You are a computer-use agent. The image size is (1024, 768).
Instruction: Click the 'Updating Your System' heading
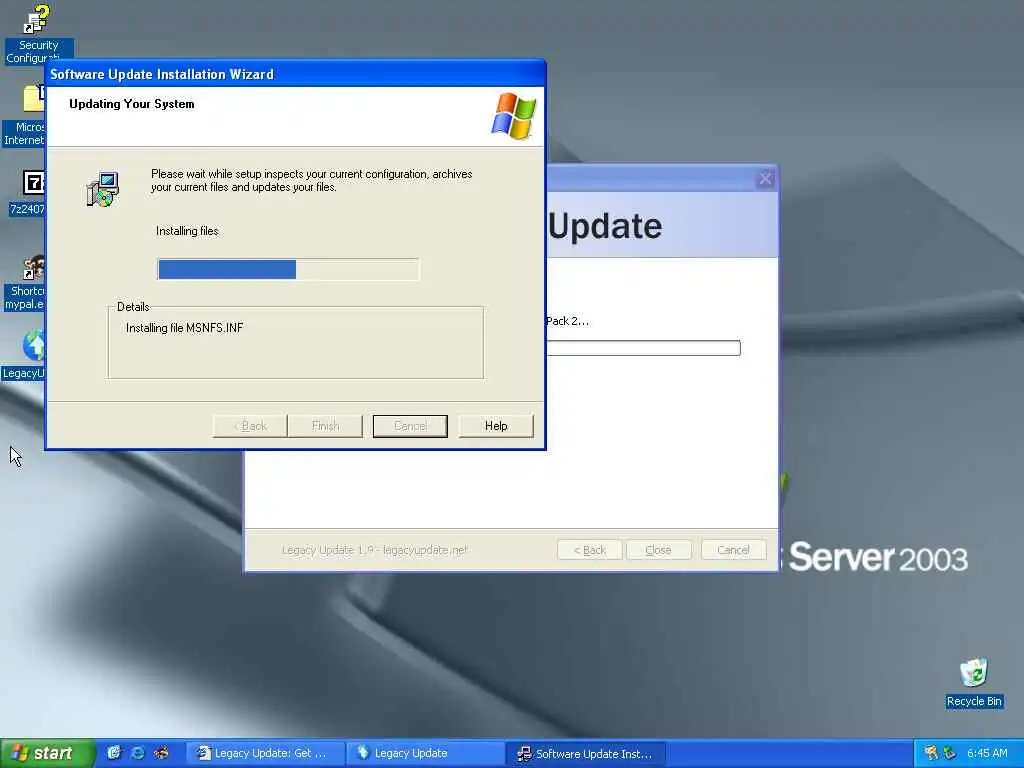[131, 104]
